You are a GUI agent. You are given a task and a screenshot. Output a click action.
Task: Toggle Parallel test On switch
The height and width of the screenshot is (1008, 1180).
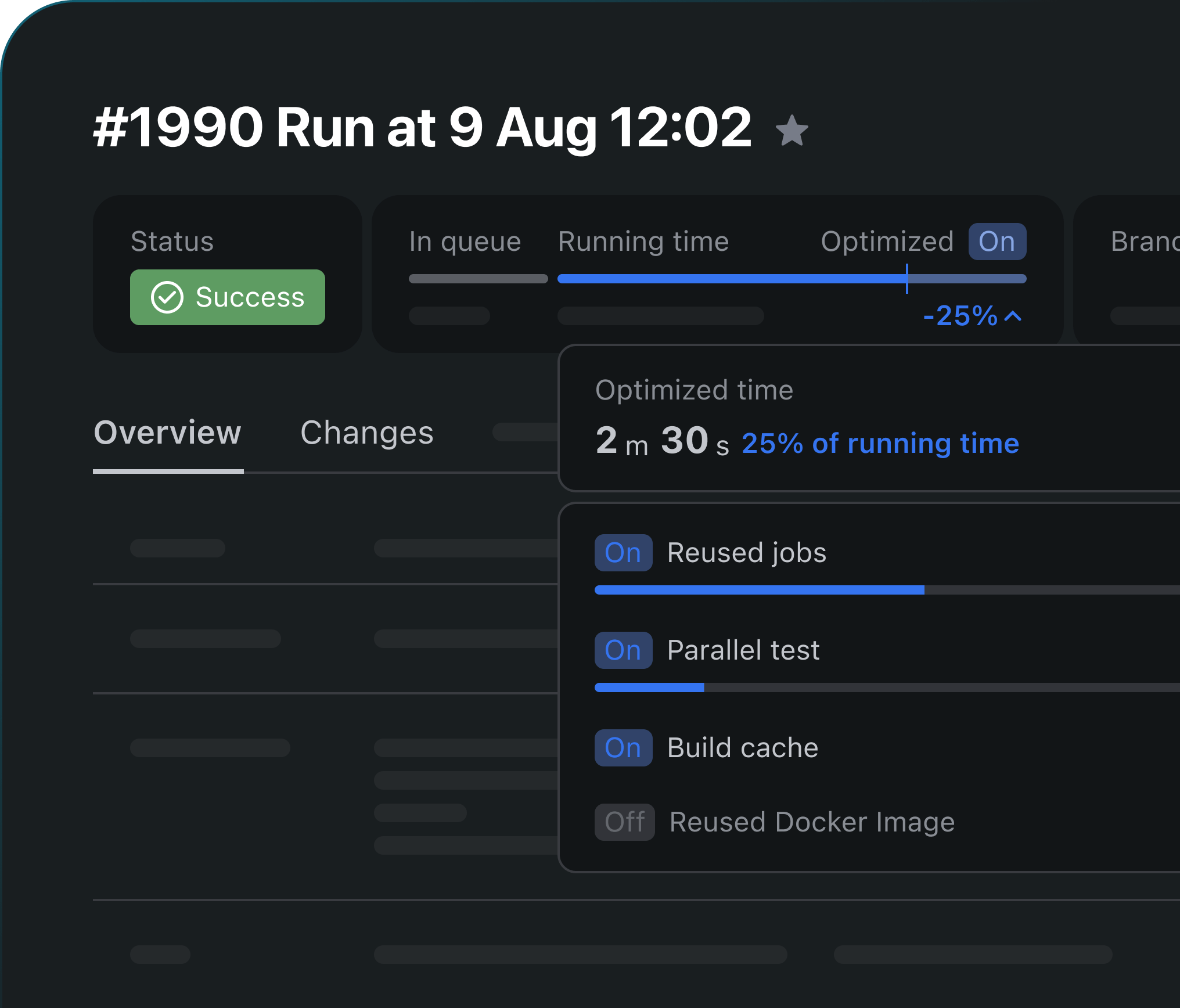(x=623, y=650)
